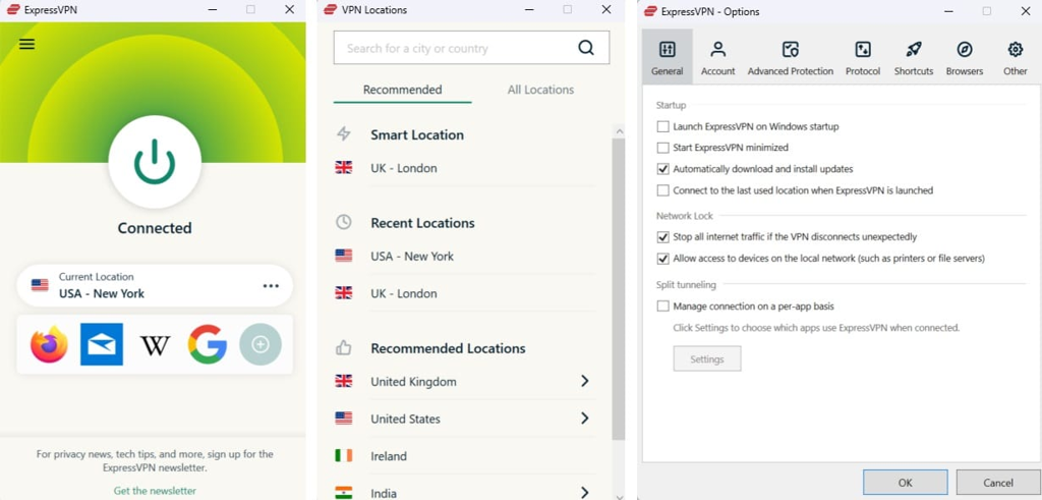This screenshot has width=1042, height=500.
Task: Enable Manage connection on a per-app basis
Action: coord(663,306)
